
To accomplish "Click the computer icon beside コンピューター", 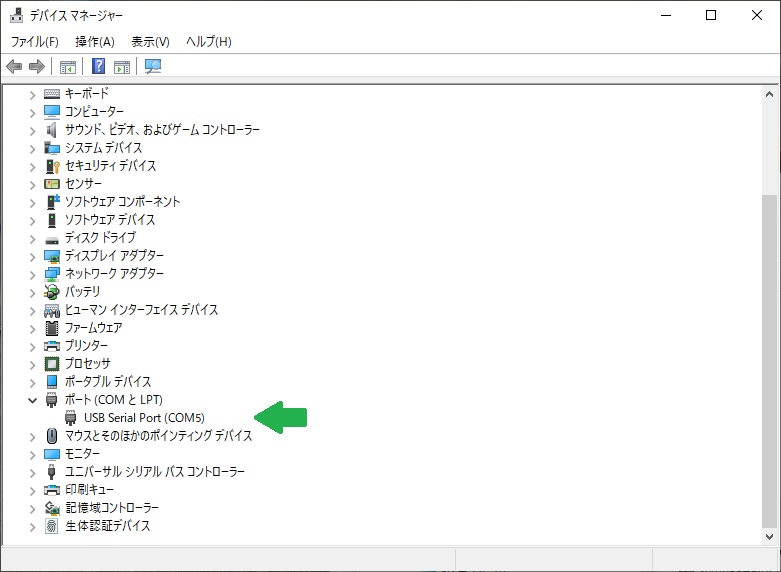I will [52, 112].
